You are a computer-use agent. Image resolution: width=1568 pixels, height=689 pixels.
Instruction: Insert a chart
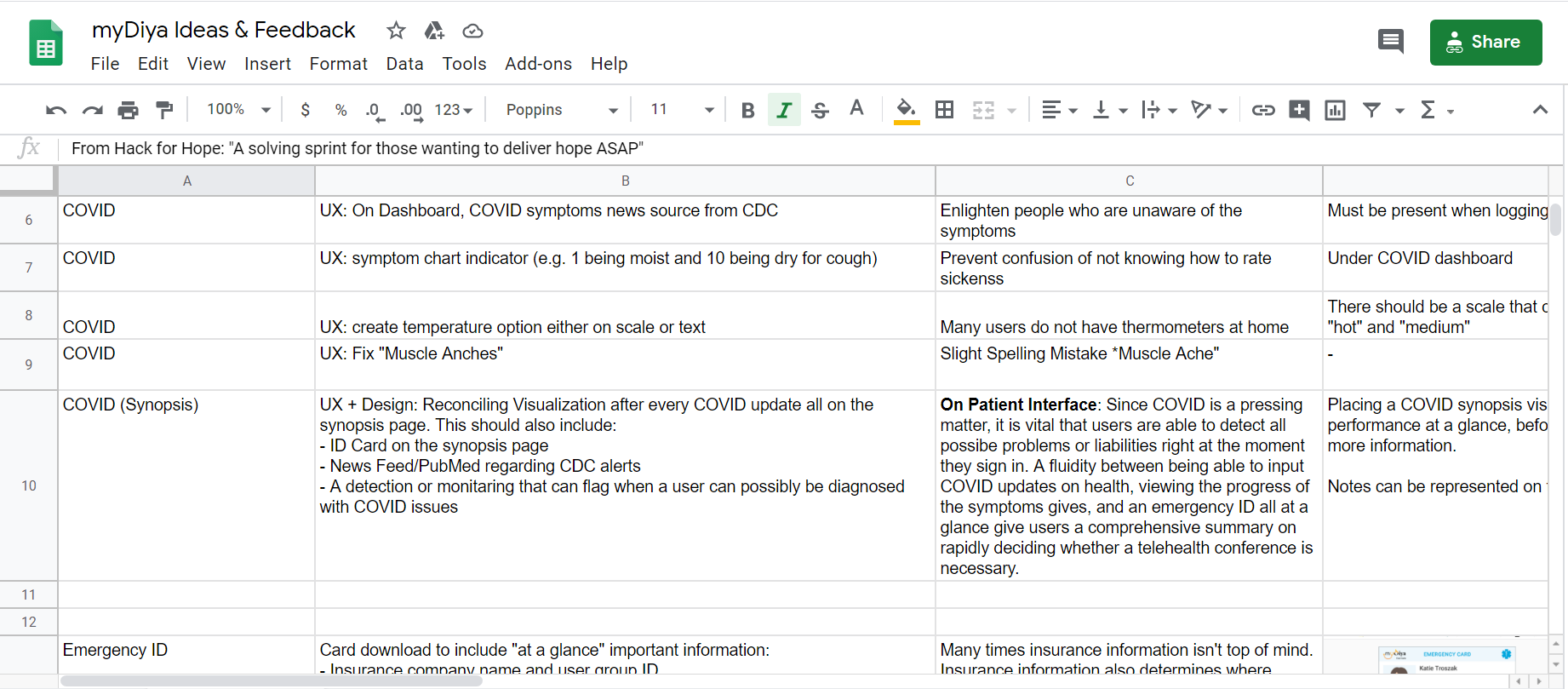1335,110
